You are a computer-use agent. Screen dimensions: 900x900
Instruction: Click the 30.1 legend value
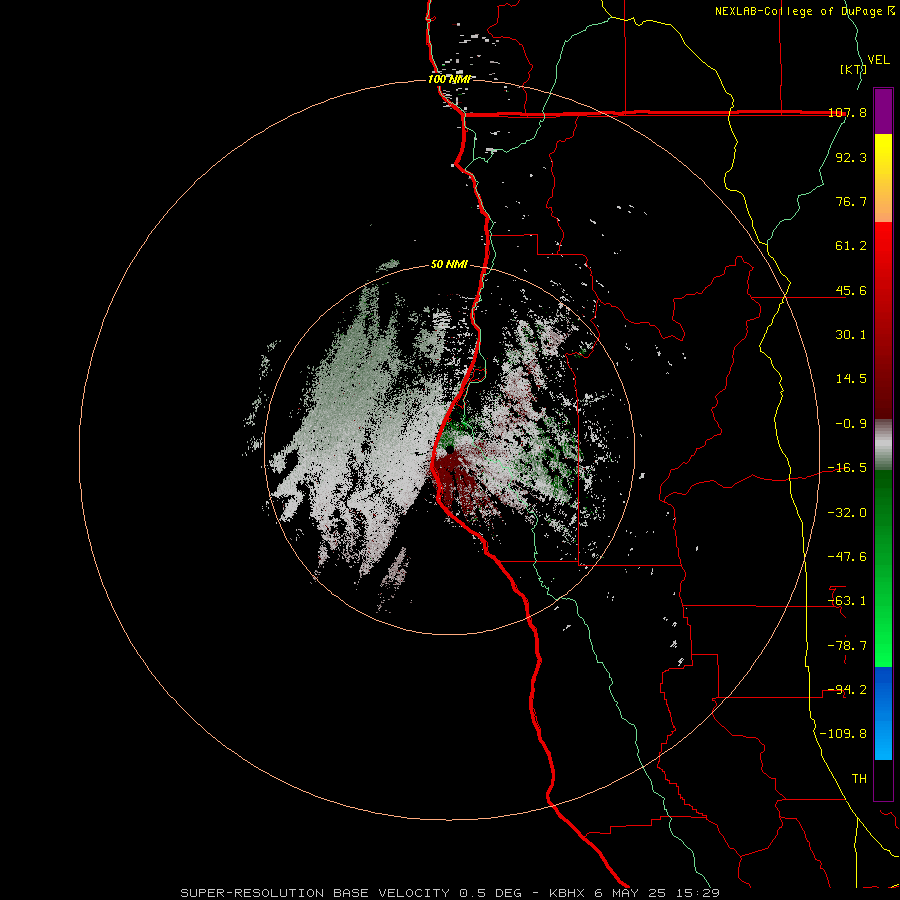tap(851, 335)
